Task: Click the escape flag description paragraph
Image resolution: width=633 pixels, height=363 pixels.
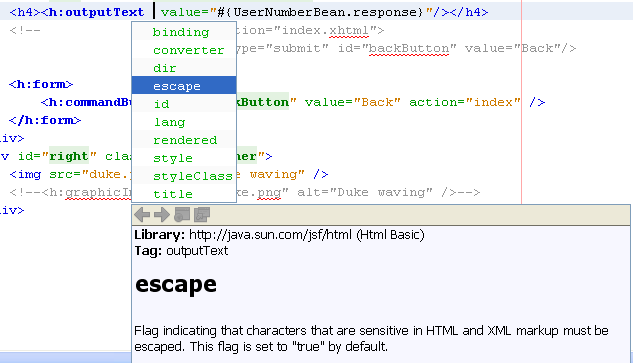Action: pos(371,338)
